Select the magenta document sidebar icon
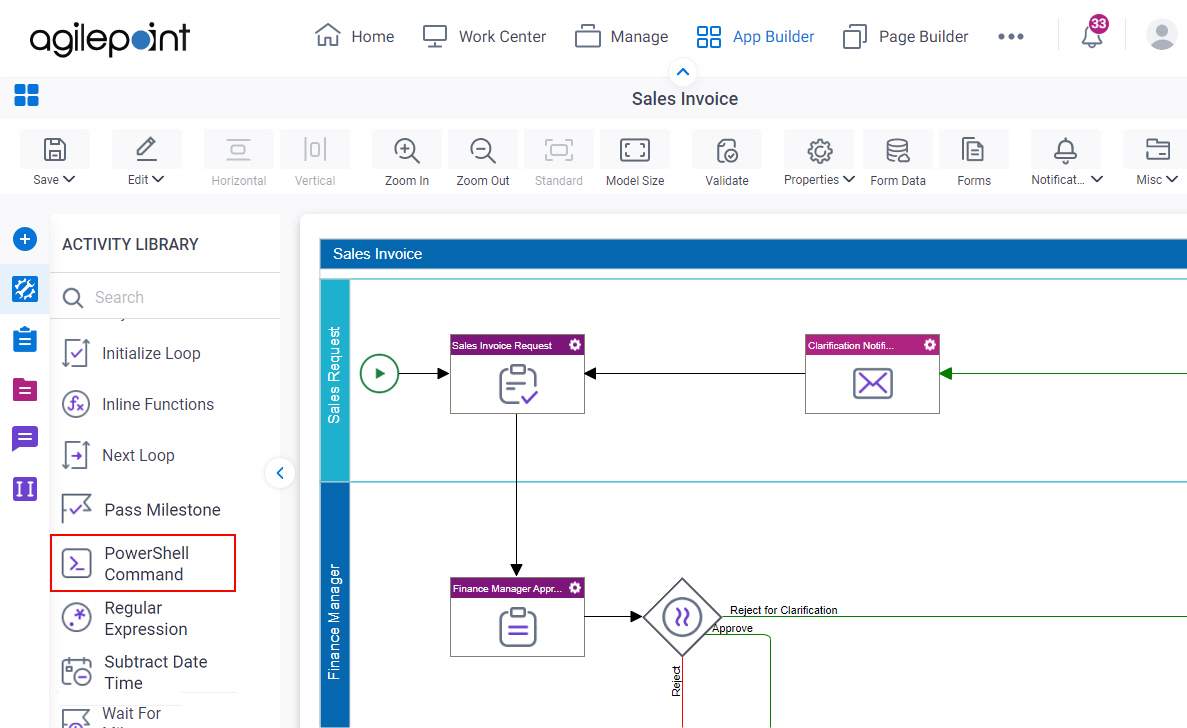 (x=25, y=389)
